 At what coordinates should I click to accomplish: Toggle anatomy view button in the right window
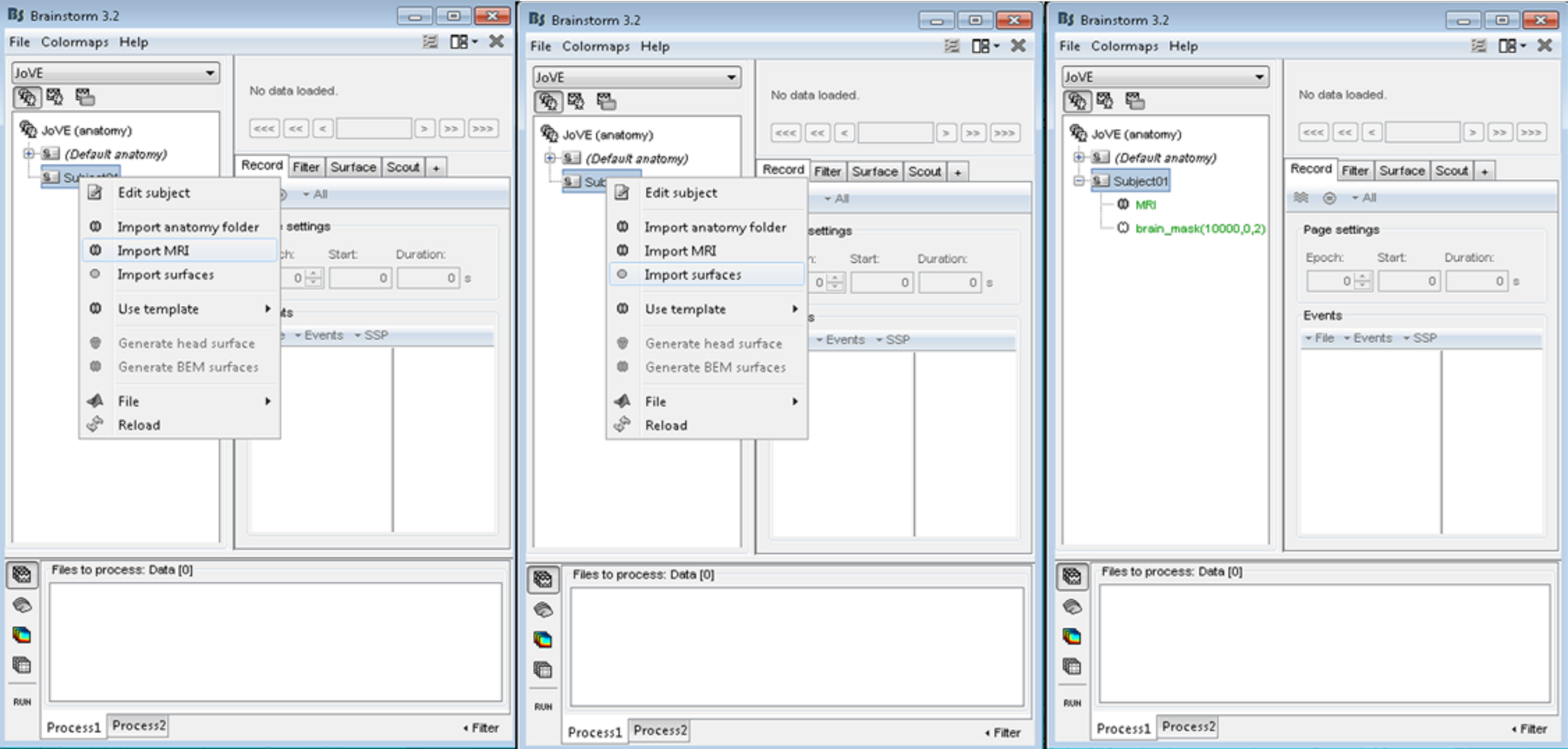[1077, 100]
